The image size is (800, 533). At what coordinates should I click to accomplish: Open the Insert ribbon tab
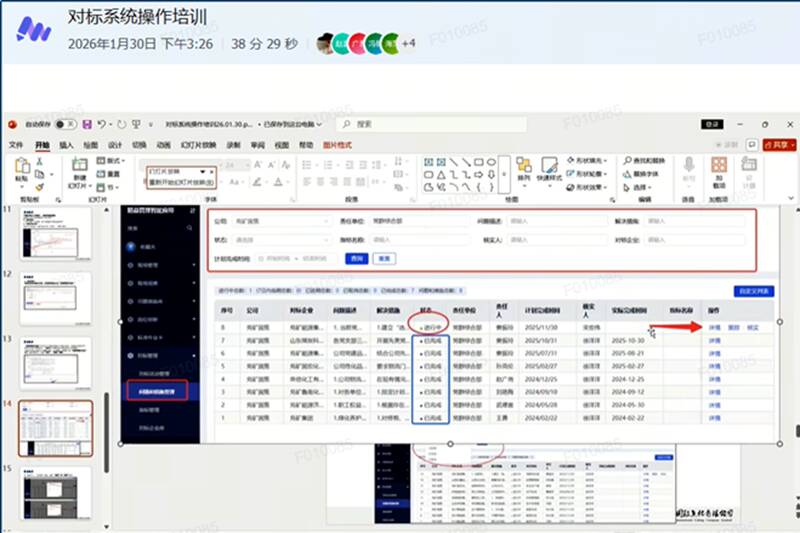point(66,145)
